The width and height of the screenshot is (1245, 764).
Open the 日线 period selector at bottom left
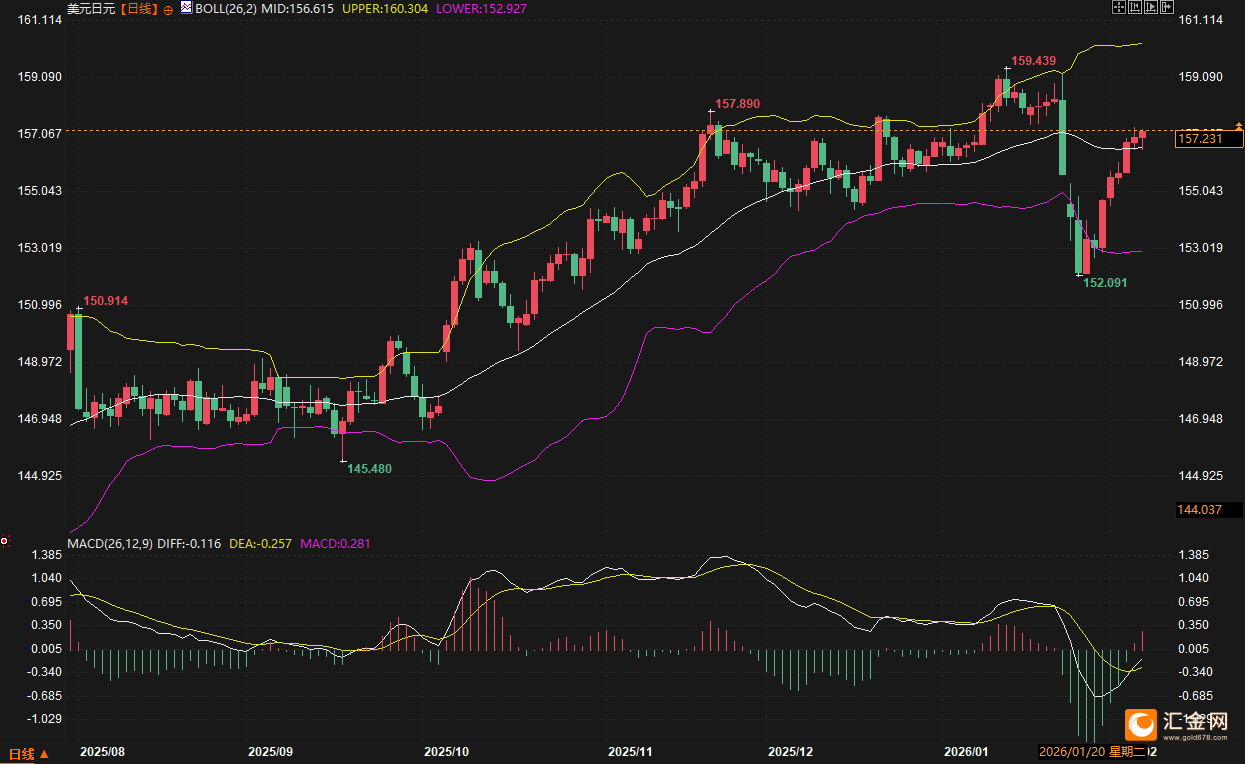[x=28, y=753]
